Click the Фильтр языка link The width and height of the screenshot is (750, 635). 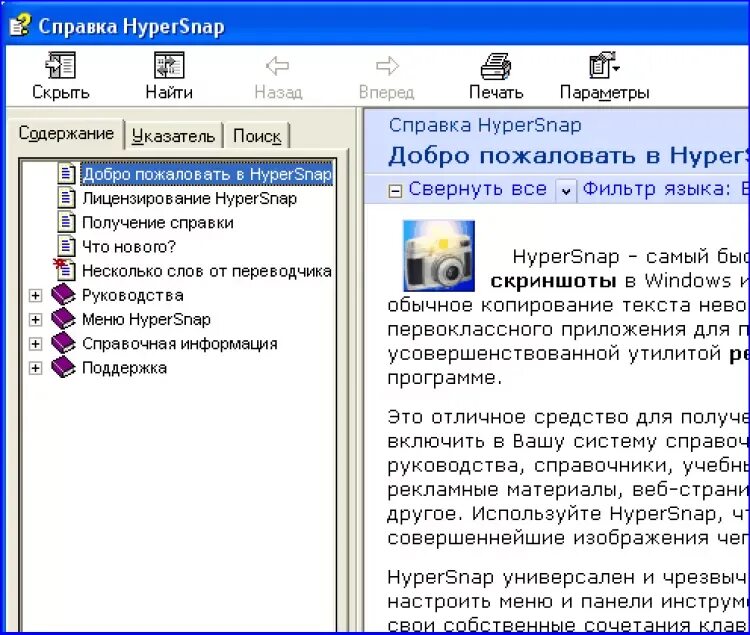(x=656, y=189)
